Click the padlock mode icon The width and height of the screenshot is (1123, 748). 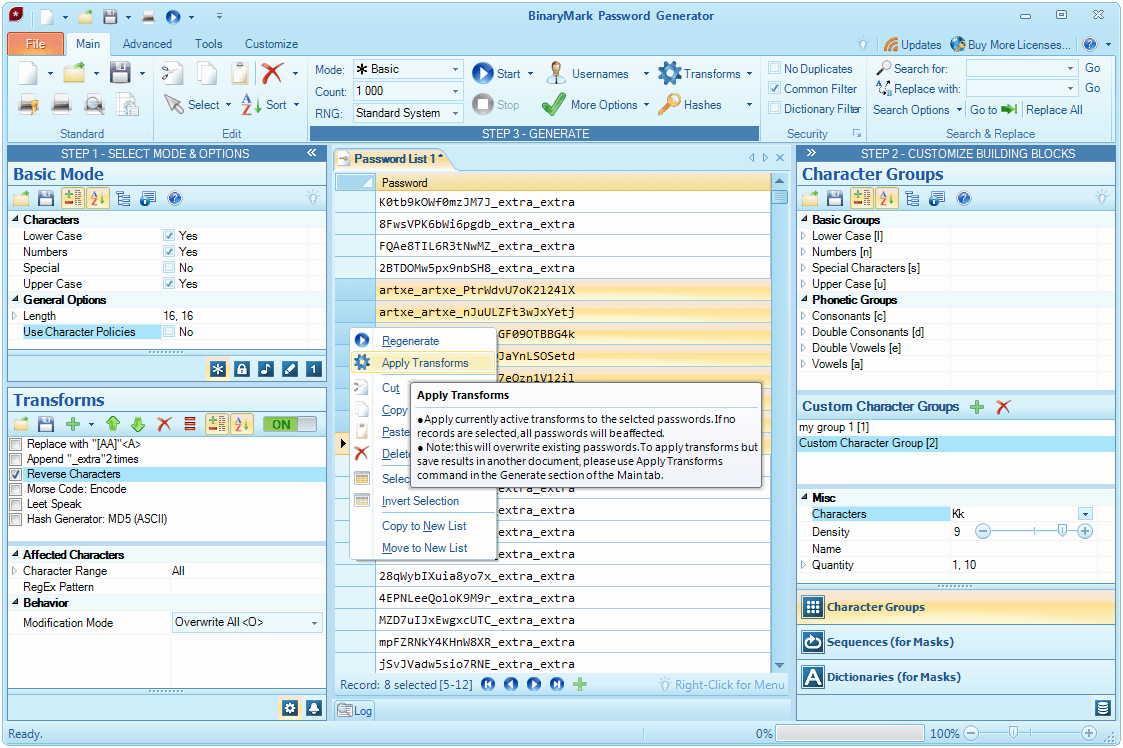(x=242, y=369)
